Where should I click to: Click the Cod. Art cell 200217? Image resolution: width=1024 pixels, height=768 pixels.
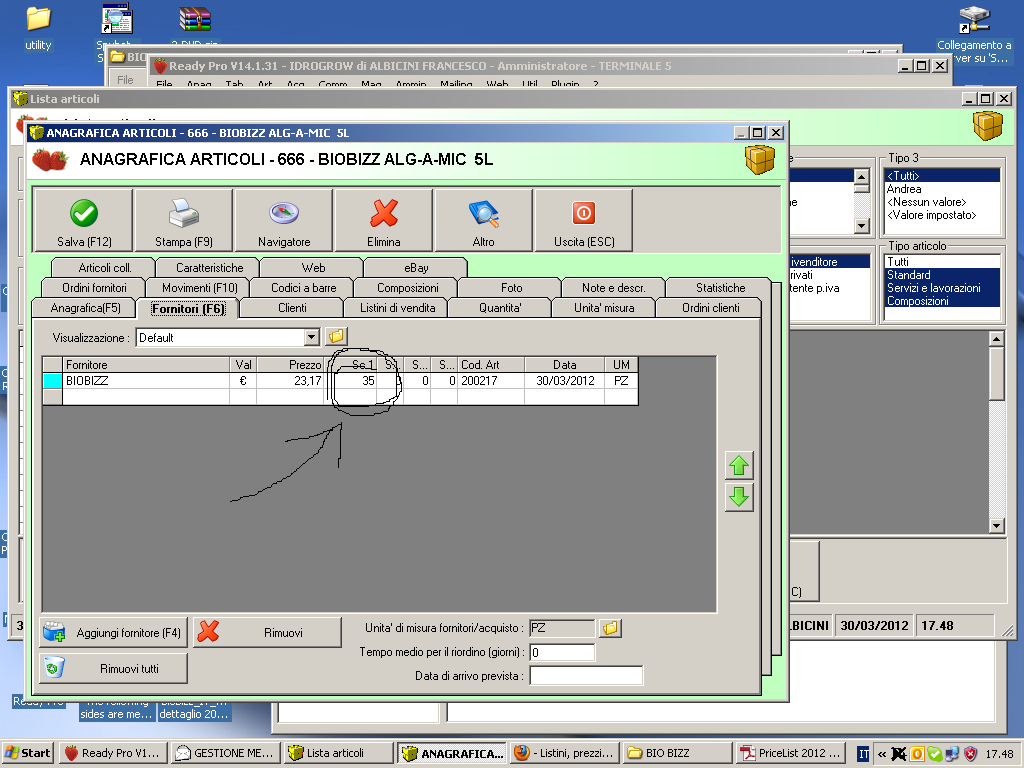point(490,380)
